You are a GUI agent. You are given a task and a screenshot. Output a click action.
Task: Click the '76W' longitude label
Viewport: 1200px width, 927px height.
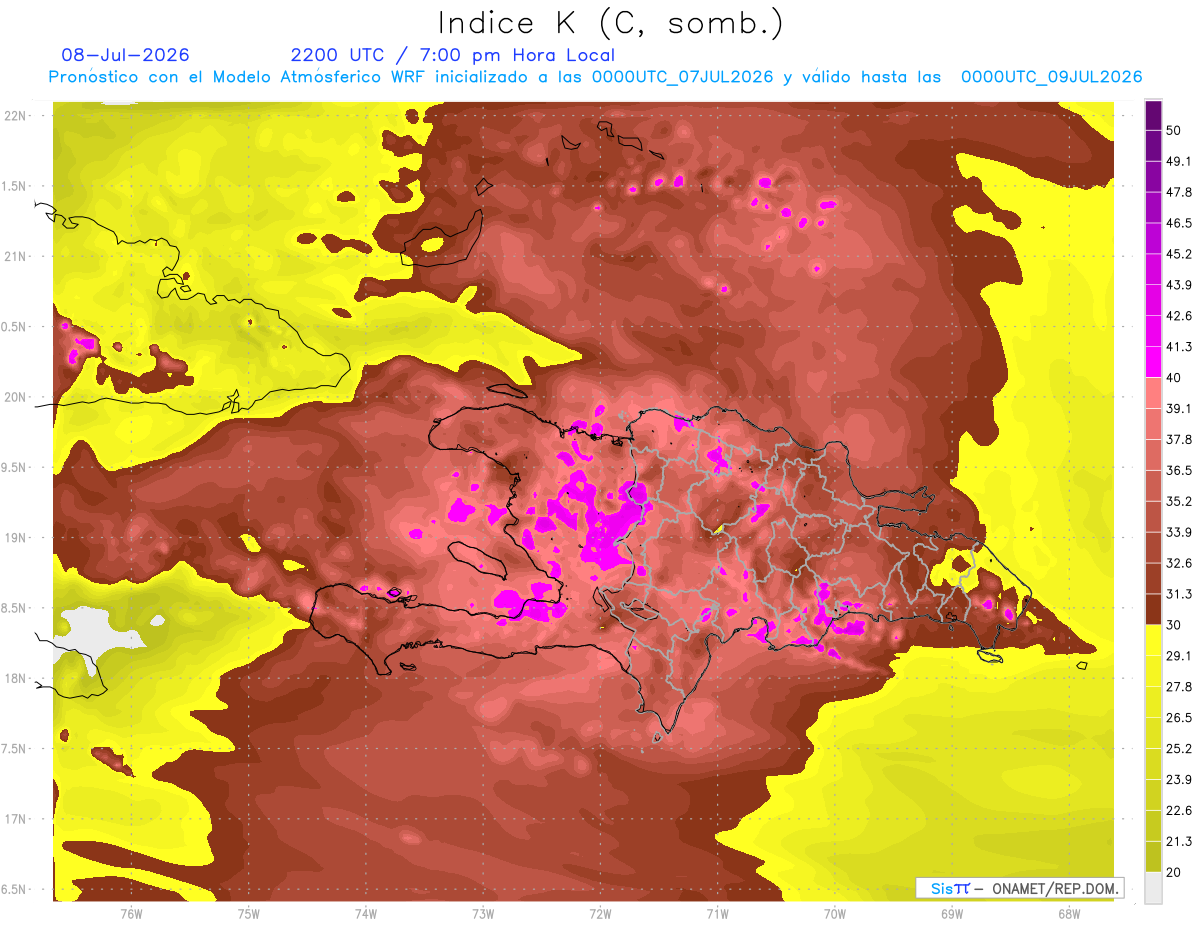point(131,913)
